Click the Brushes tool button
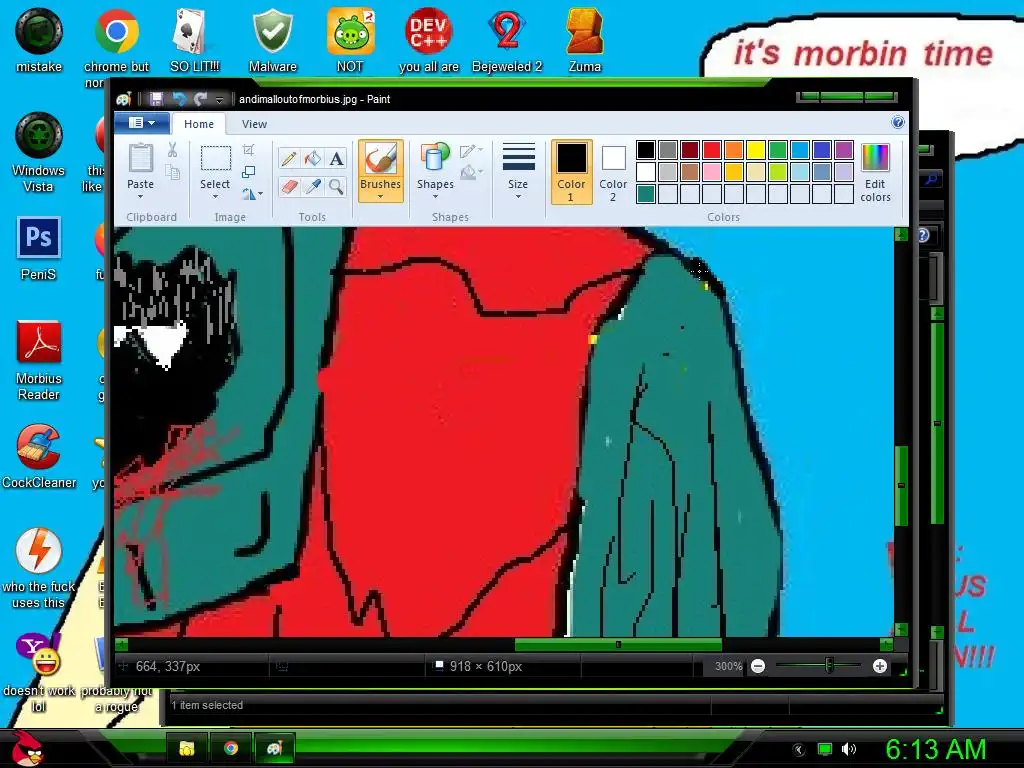The height and width of the screenshot is (768, 1024). 380,171
